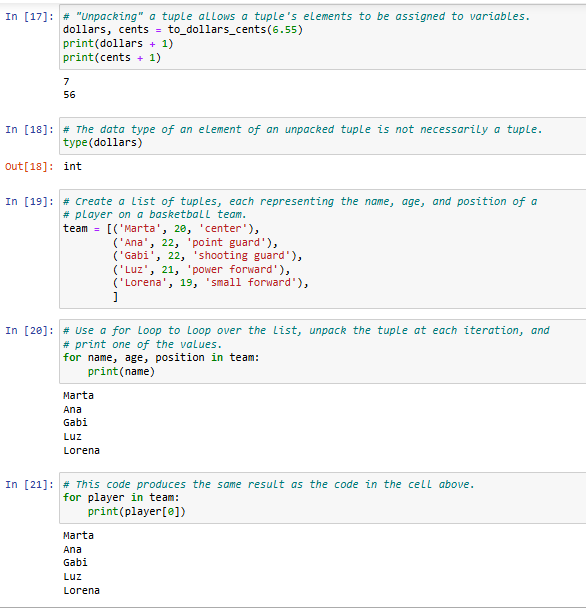
Task: Click the closing bracket of team list
Action: [x=115, y=297]
